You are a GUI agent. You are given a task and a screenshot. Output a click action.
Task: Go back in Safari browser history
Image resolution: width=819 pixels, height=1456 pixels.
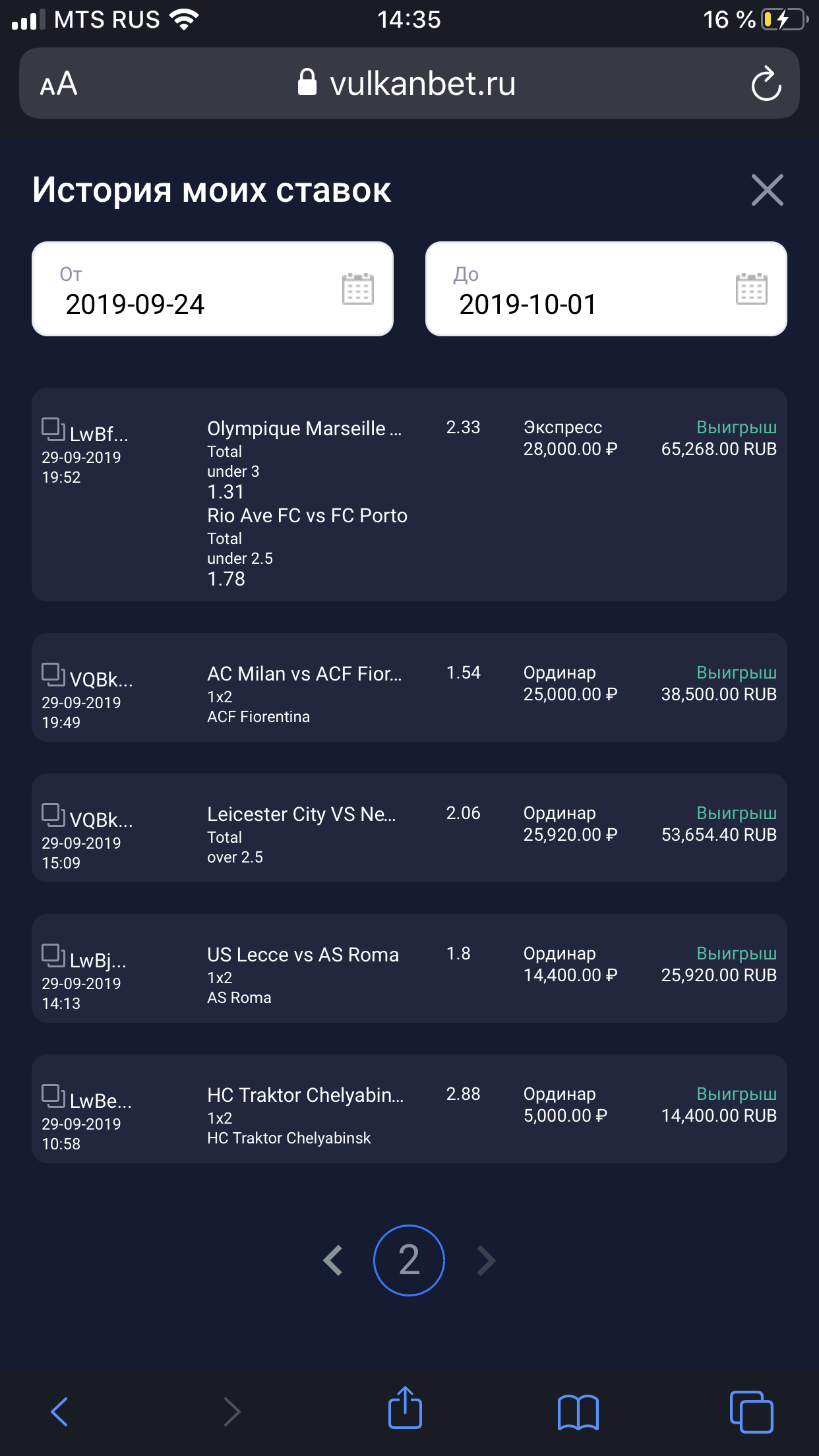pos(59,1412)
